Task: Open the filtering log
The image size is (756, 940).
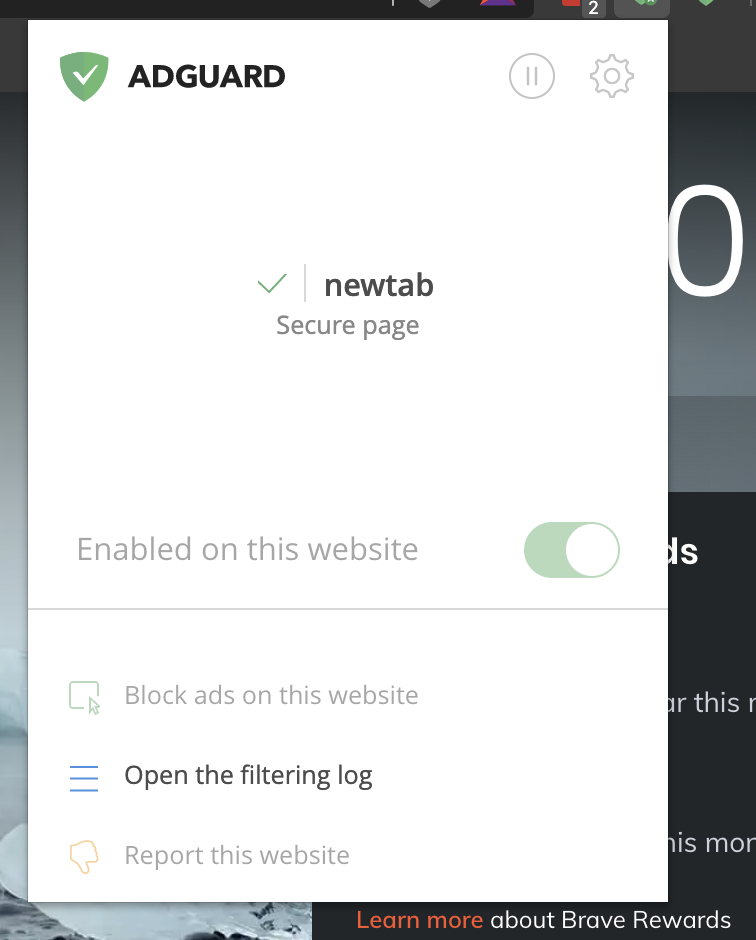Action: point(246,776)
